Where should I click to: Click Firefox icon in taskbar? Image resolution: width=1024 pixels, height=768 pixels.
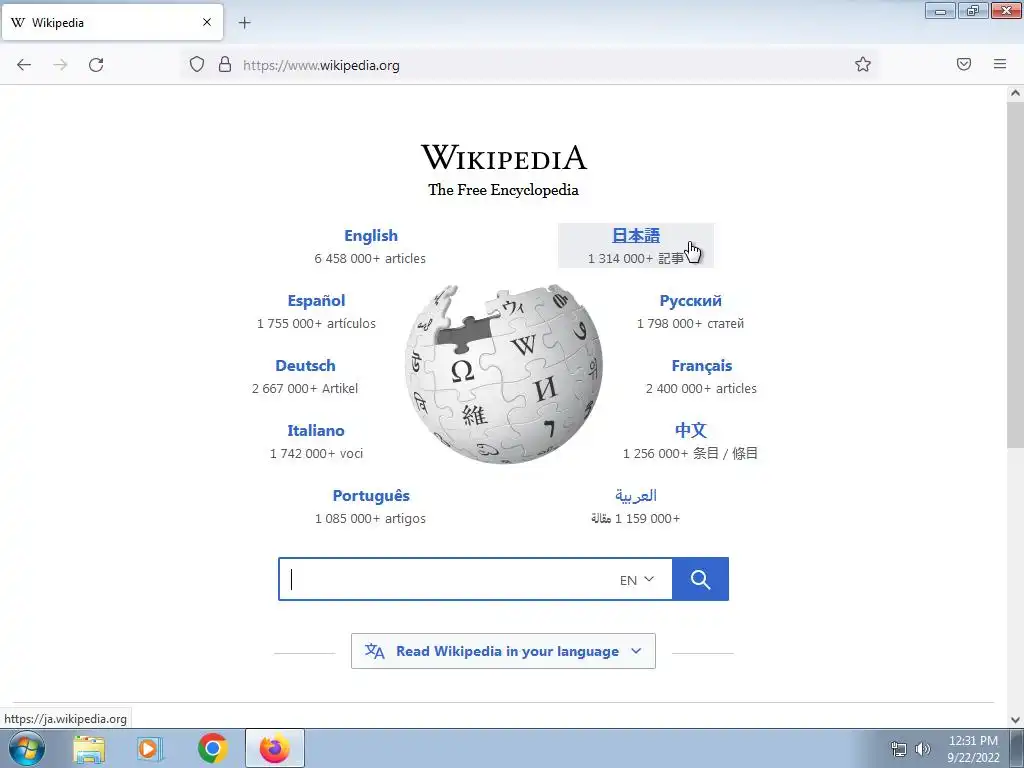pyautogui.click(x=274, y=749)
